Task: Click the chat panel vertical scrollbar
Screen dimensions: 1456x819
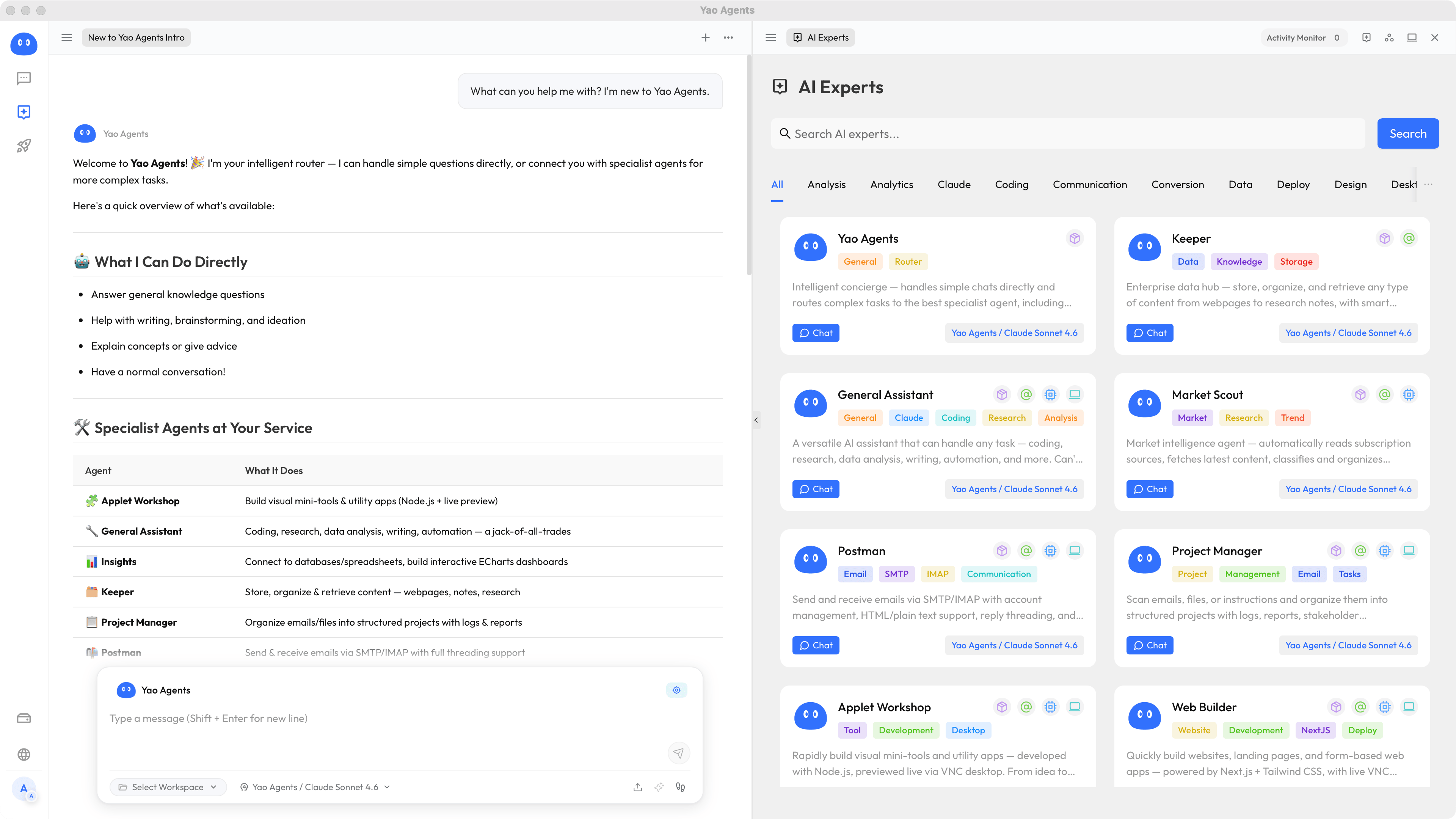Action: pos(749,165)
